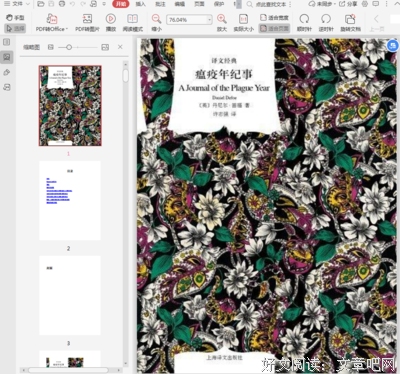Start 播放 slideshow playback

pyautogui.click(x=111, y=23)
